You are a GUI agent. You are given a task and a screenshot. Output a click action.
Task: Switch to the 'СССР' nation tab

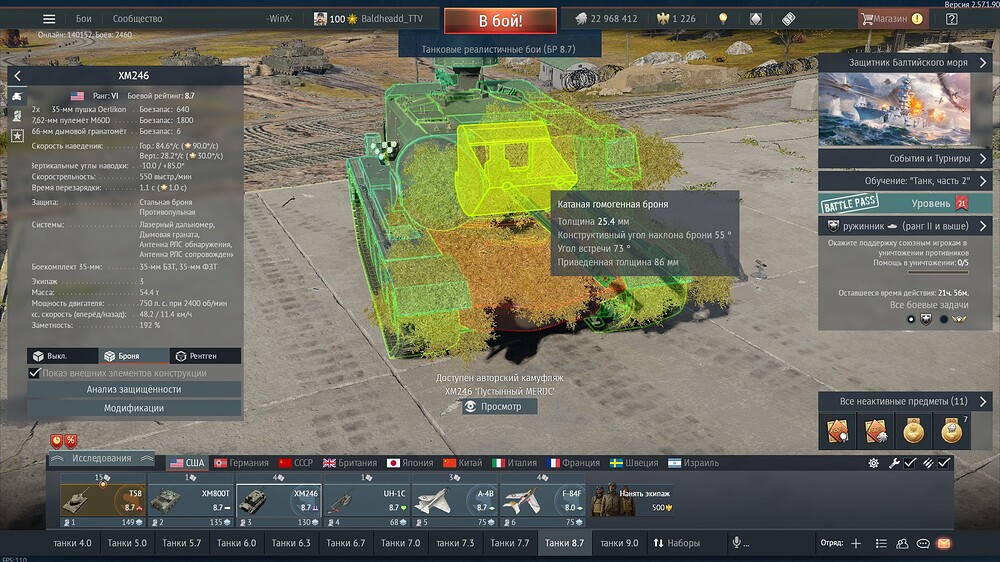pyautogui.click(x=296, y=463)
